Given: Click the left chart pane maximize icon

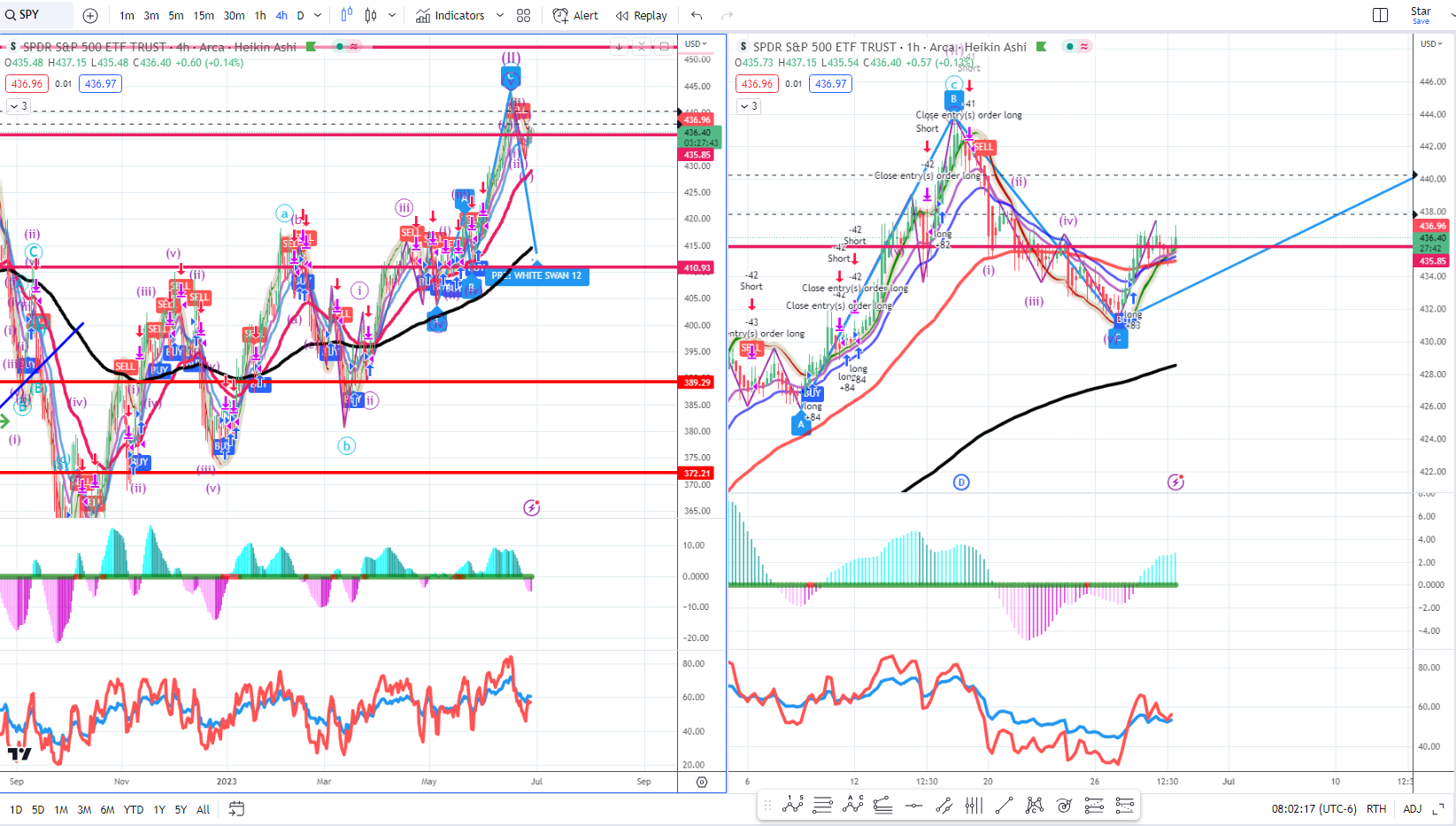Looking at the screenshot, I should (x=664, y=47).
